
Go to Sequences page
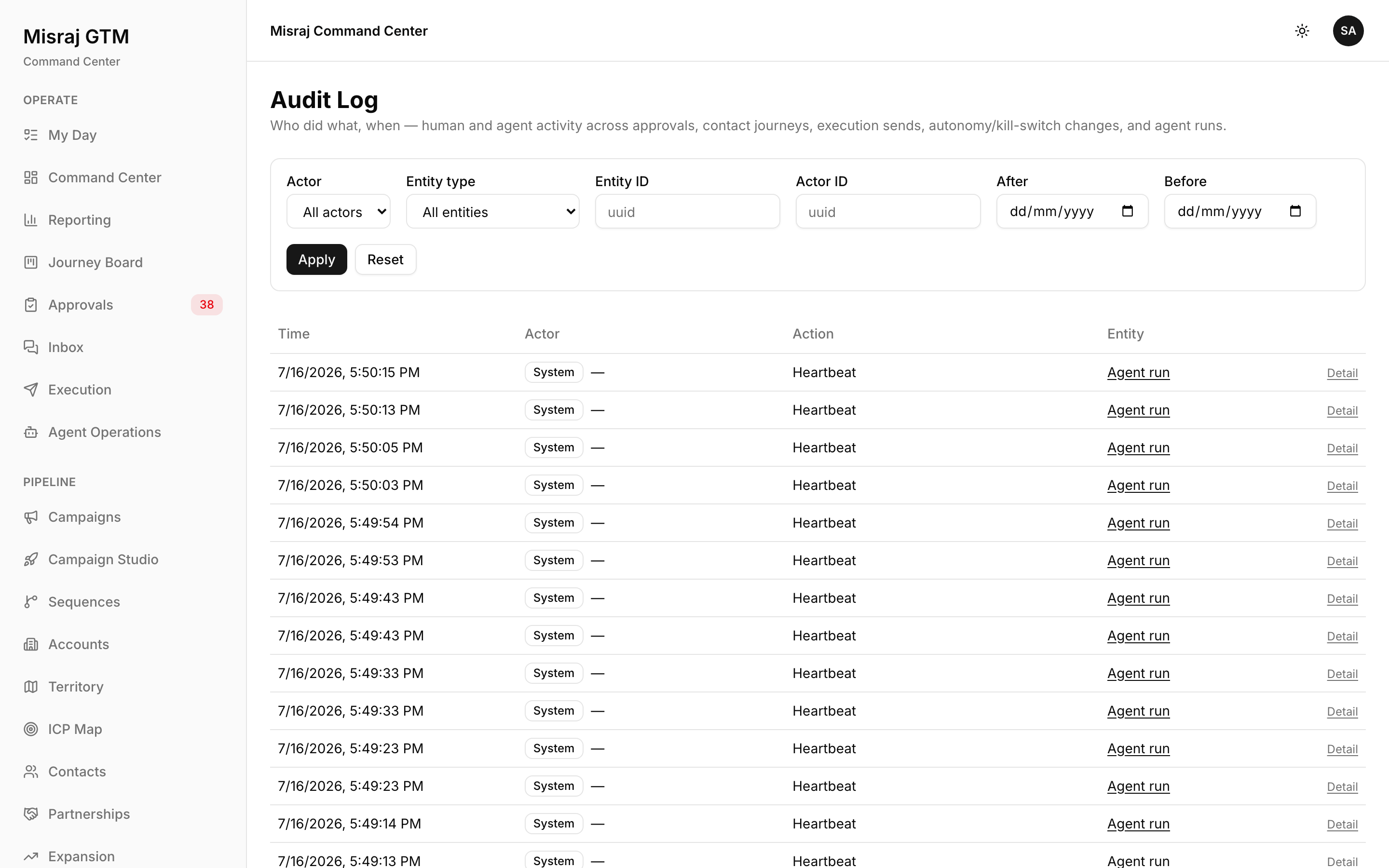coord(123,602)
